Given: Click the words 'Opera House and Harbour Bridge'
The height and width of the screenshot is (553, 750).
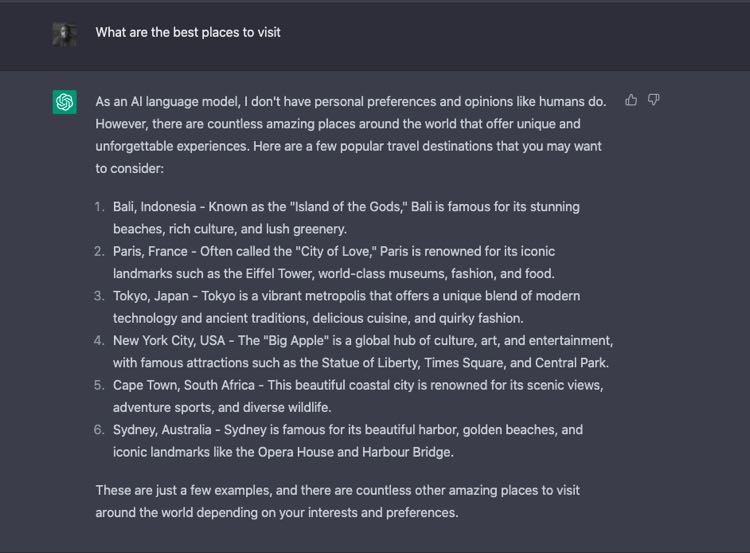Looking at the screenshot, I should click(355, 452).
